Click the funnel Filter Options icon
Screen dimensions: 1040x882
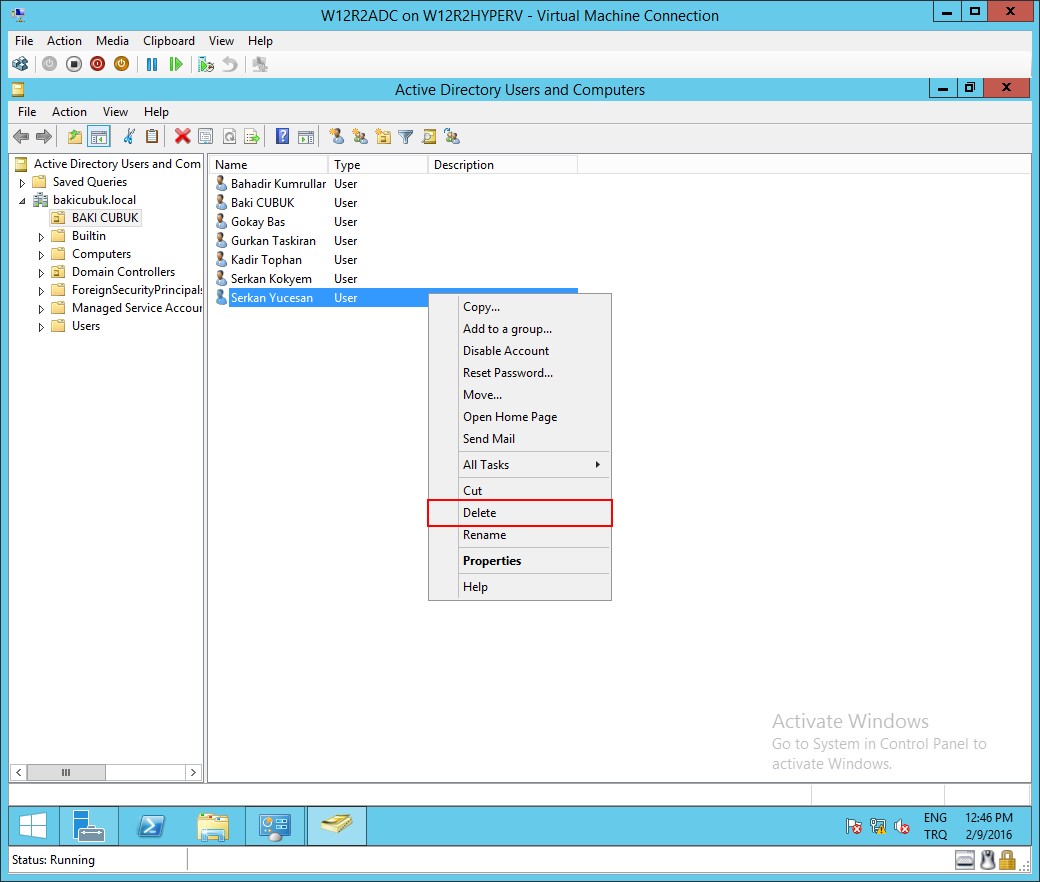point(406,137)
